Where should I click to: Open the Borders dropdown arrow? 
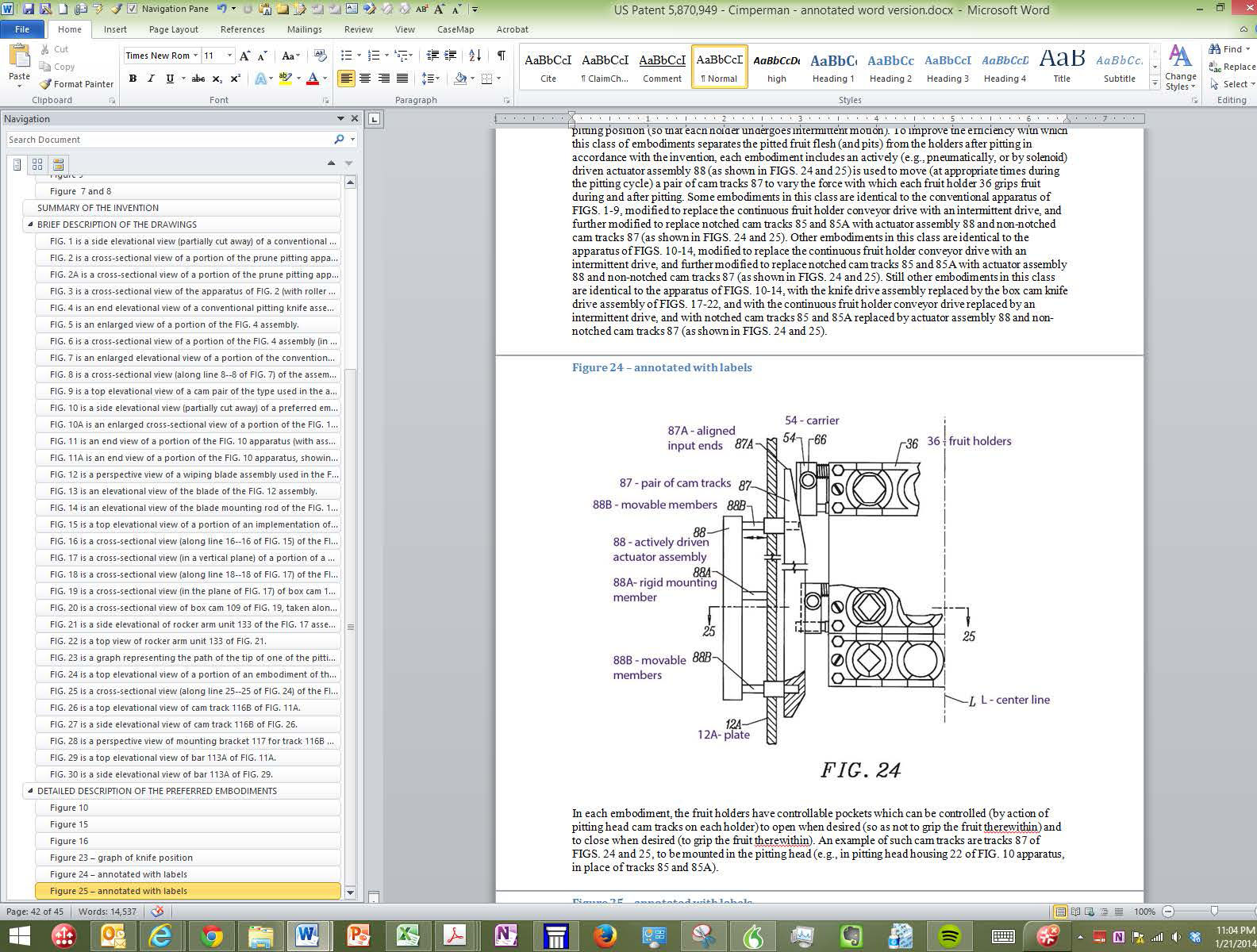499,79
